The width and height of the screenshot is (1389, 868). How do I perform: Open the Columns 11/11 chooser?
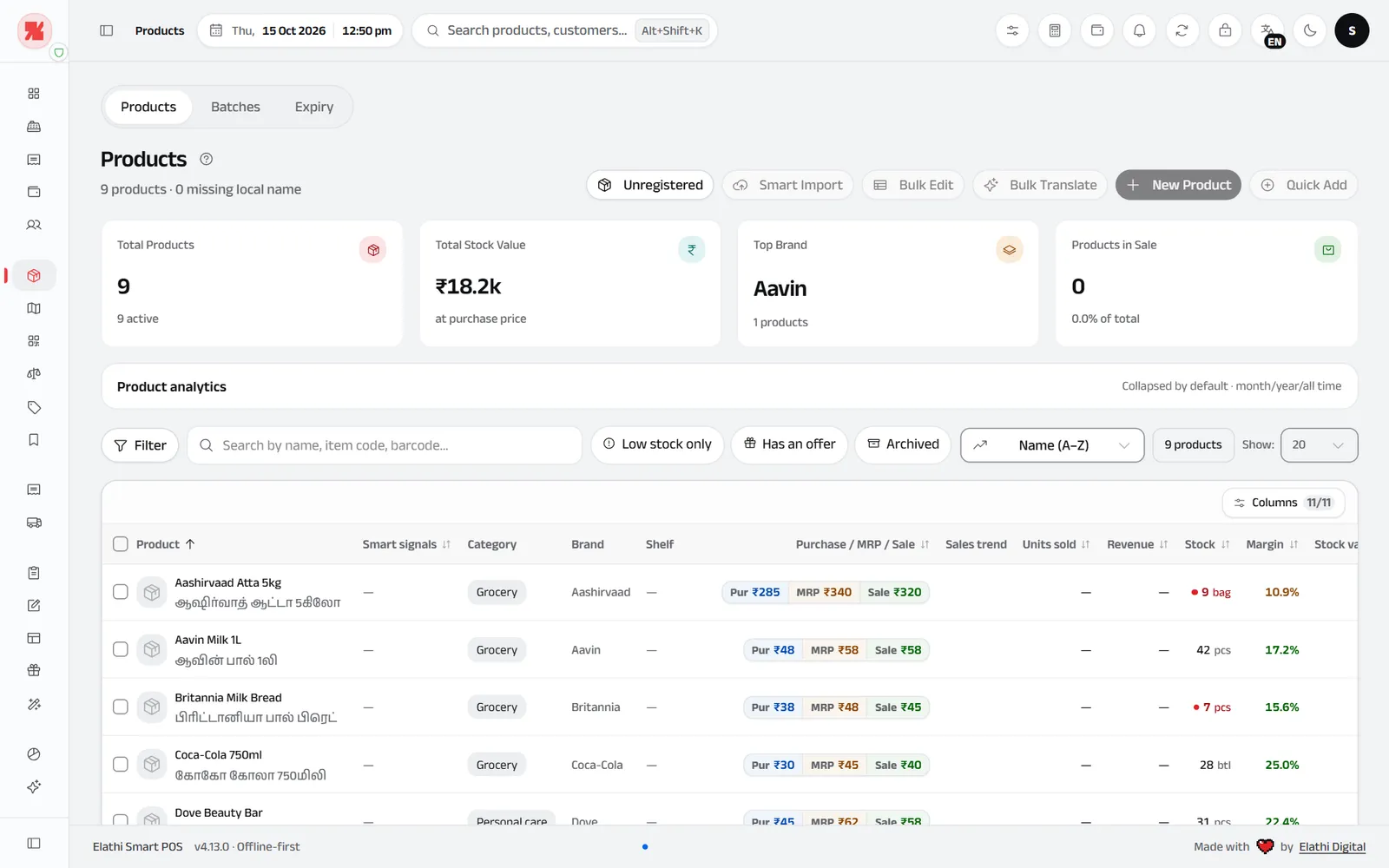pyautogui.click(x=1283, y=503)
